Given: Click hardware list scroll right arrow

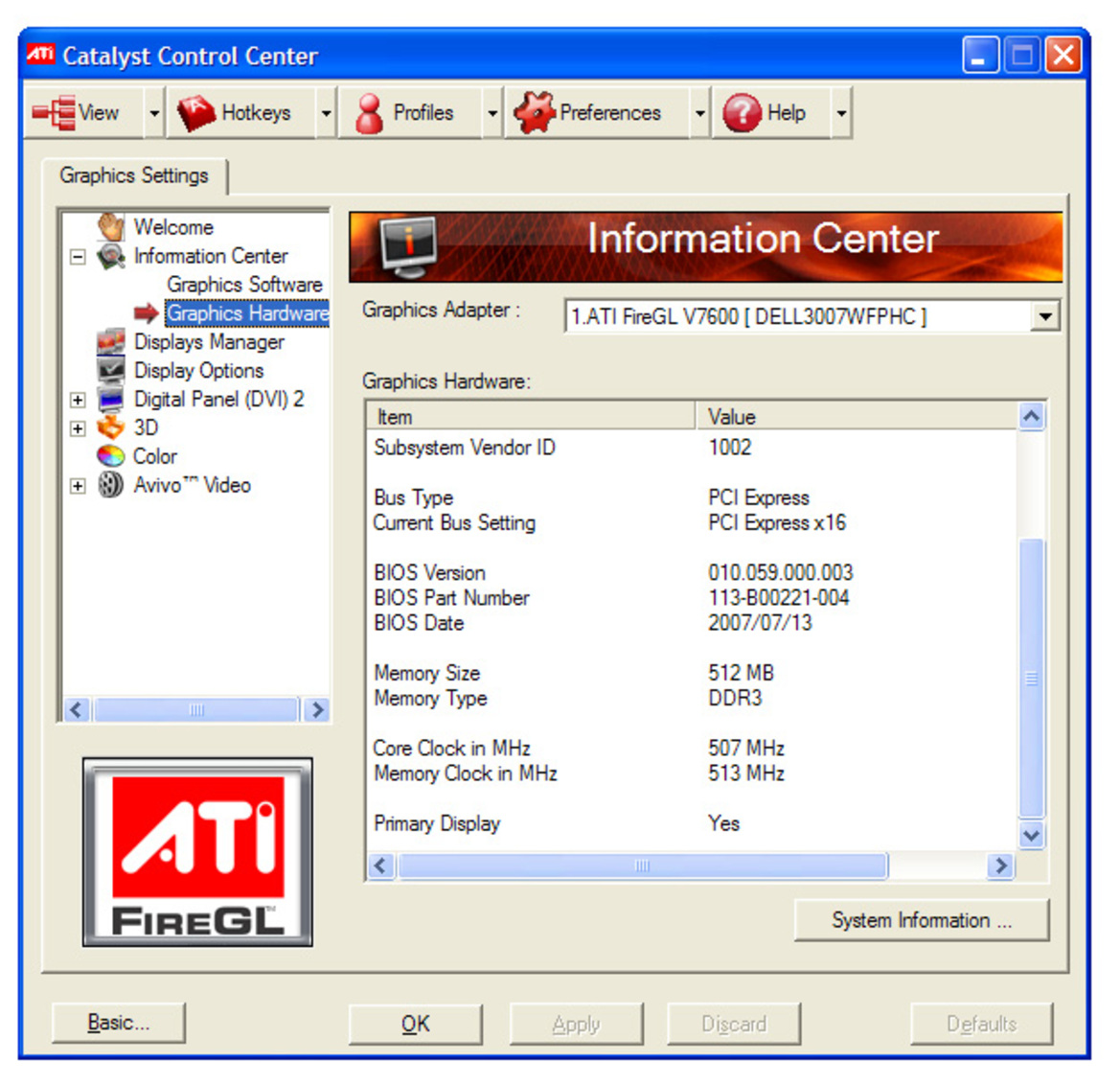Looking at the screenshot, I should point(1001,866).
